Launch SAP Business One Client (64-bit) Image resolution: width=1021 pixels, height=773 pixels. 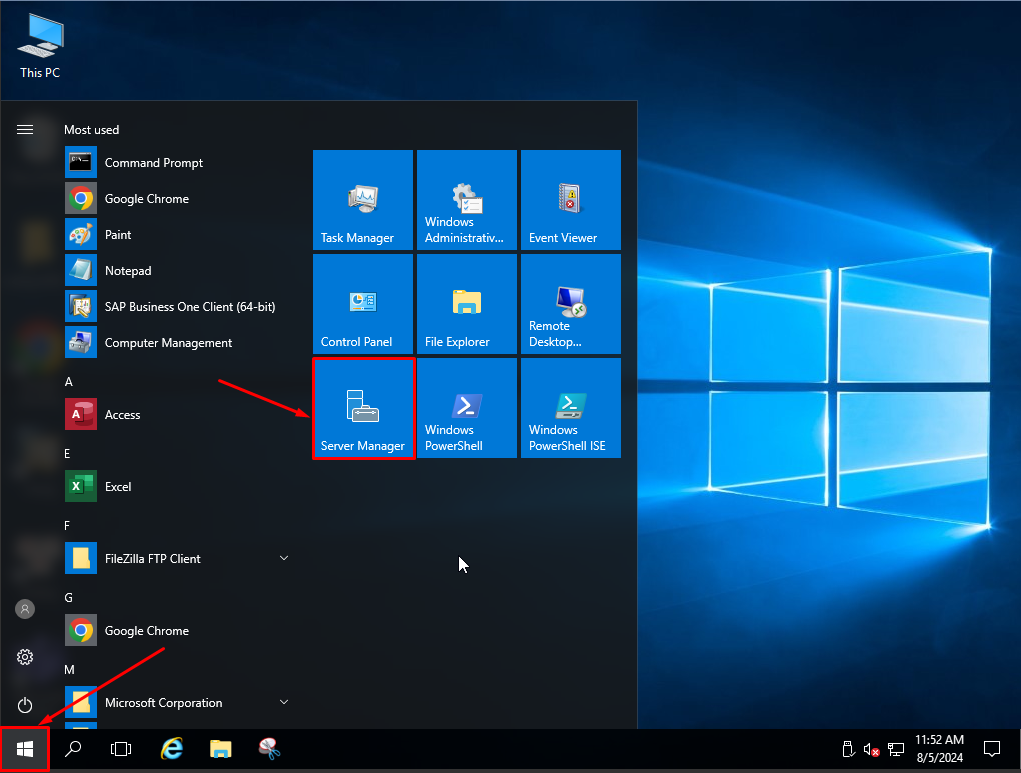[x=177, y=307]
